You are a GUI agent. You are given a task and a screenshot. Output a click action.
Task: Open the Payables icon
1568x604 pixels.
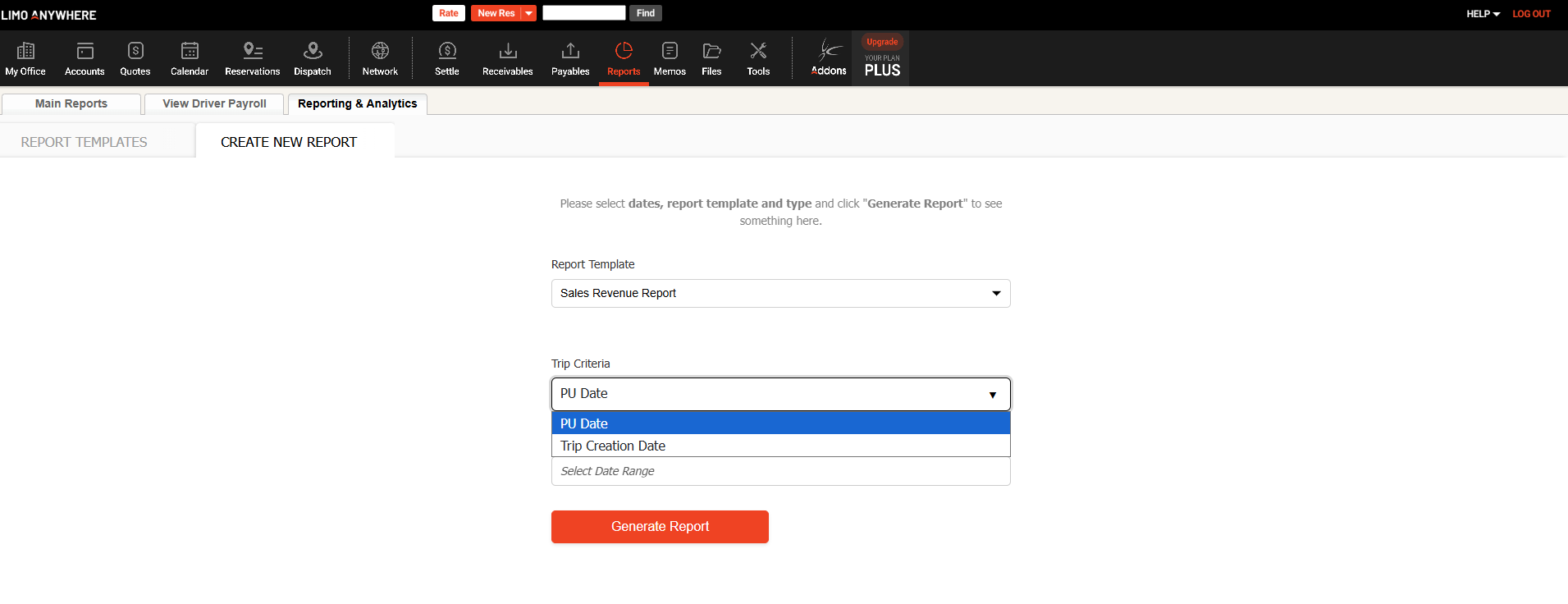[x=570, y=52]
